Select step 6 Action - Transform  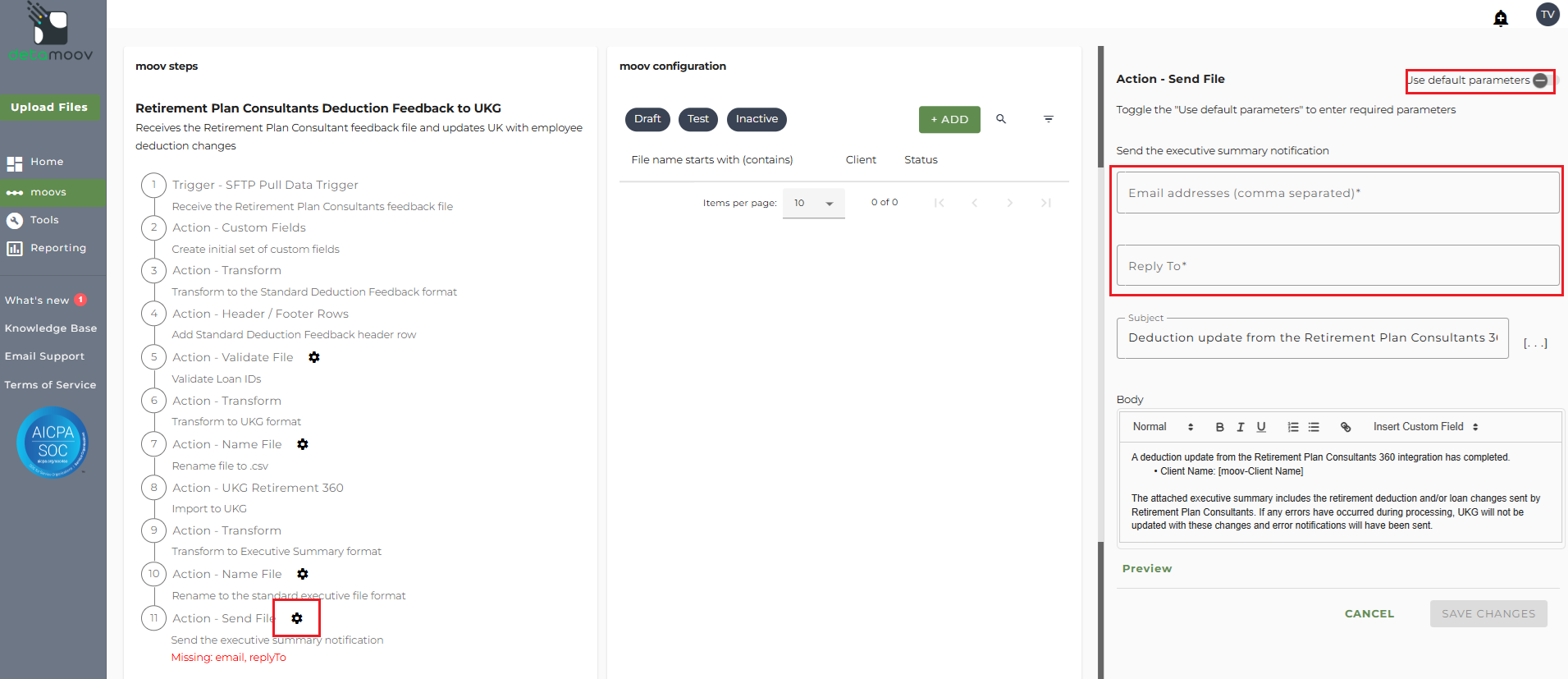[226, 401]
